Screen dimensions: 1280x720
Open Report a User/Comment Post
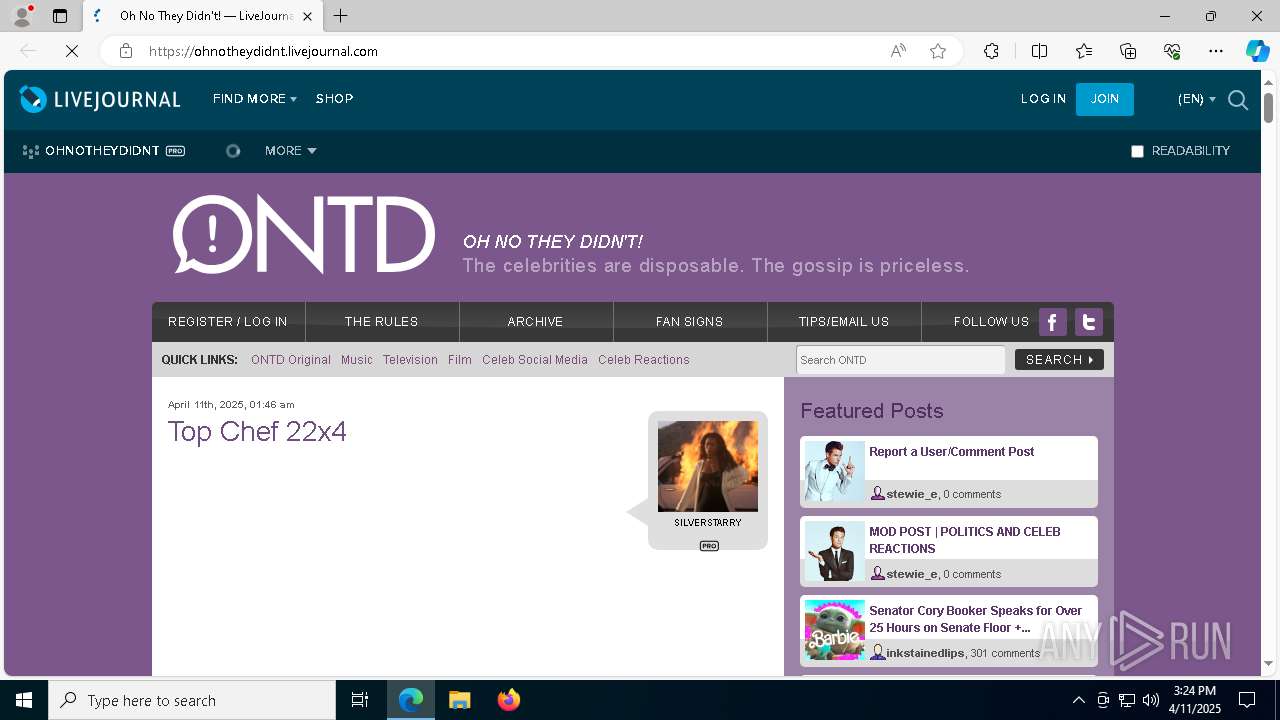tap(952, 452)
